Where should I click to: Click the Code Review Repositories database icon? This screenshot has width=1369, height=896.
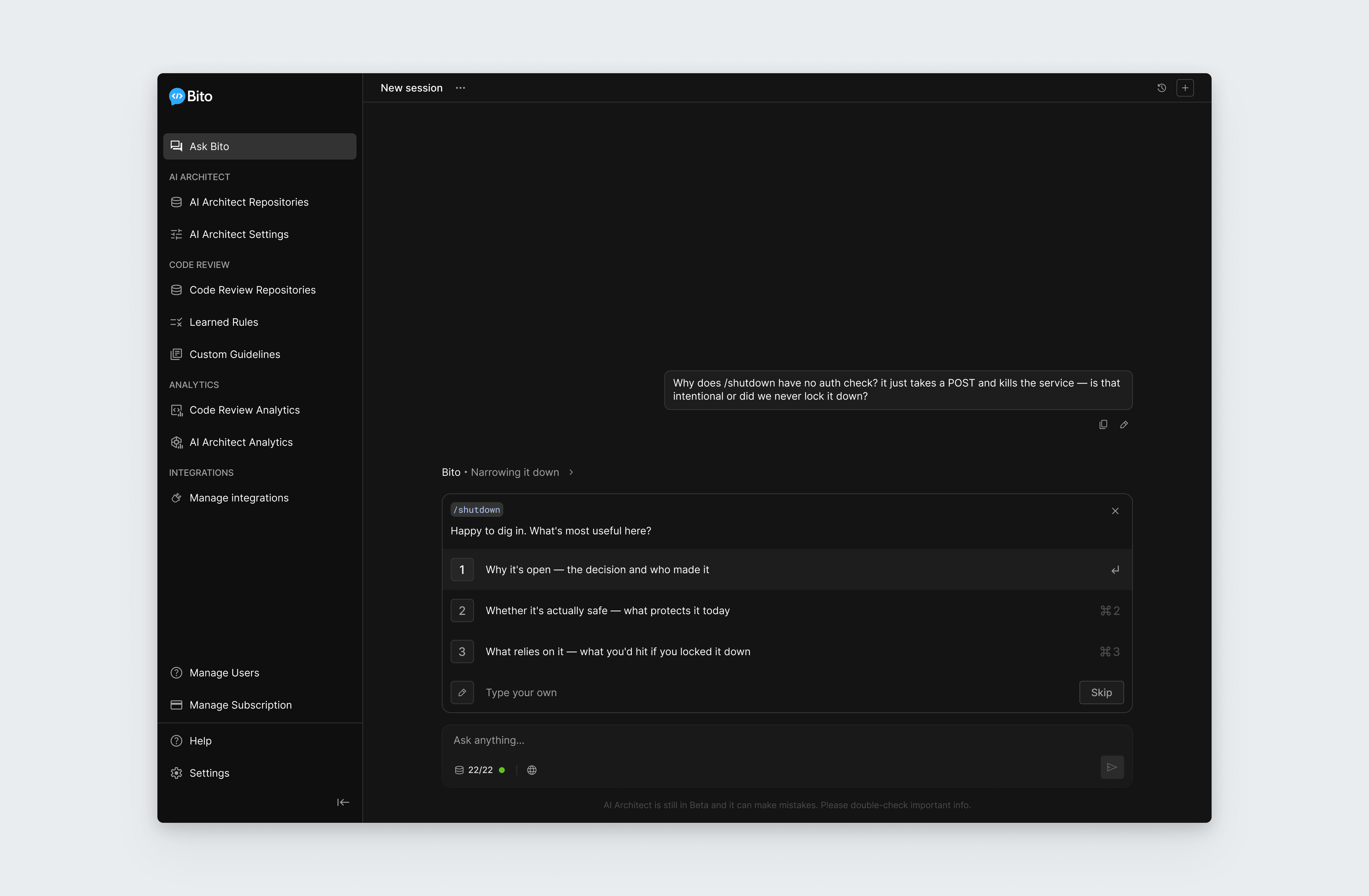click(176, 290)
